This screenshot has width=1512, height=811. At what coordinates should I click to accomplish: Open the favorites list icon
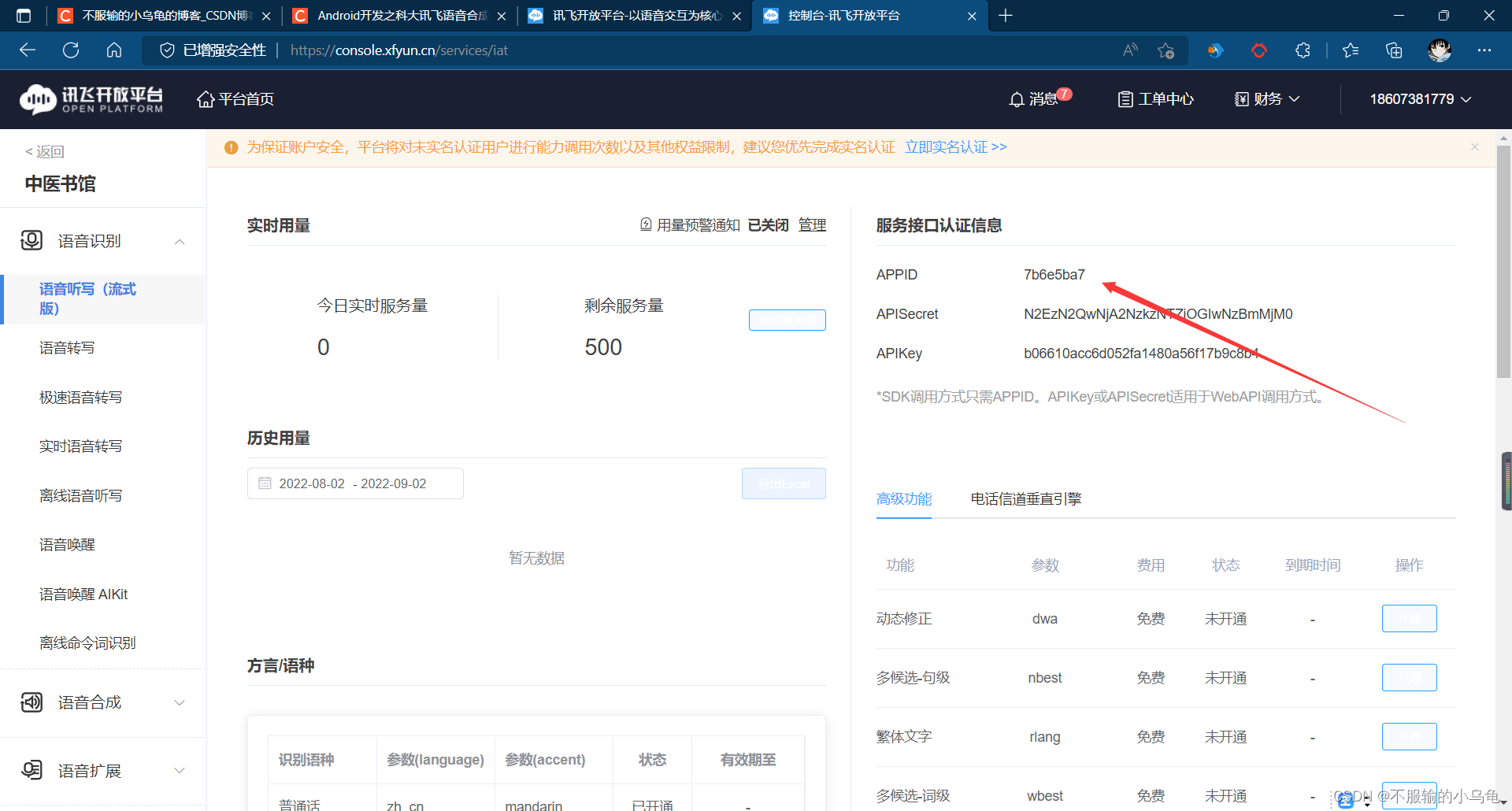point(1351,50)
